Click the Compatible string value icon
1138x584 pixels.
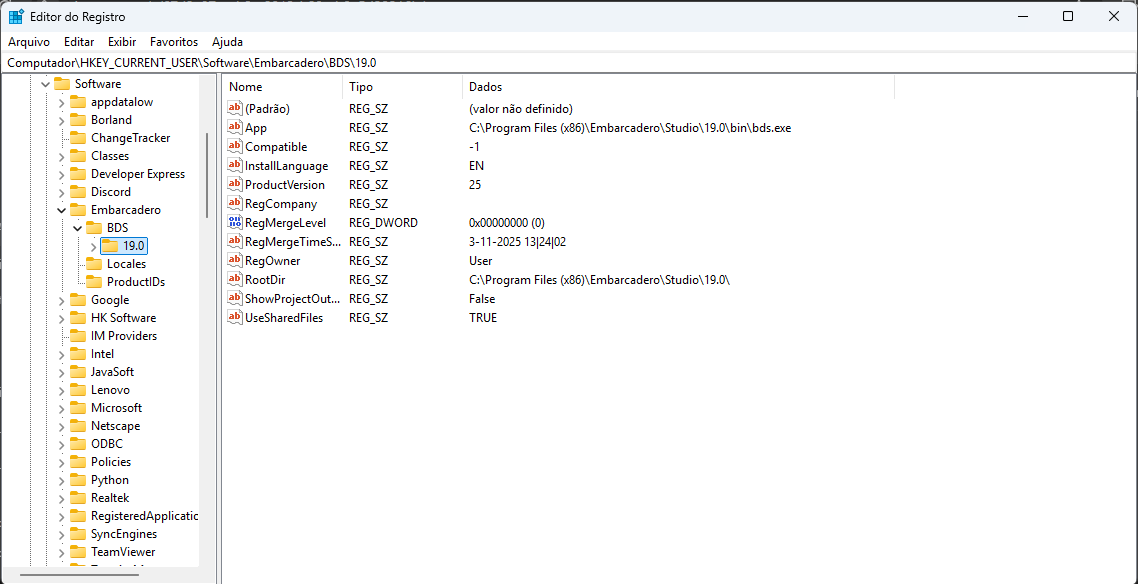[234, 147]
